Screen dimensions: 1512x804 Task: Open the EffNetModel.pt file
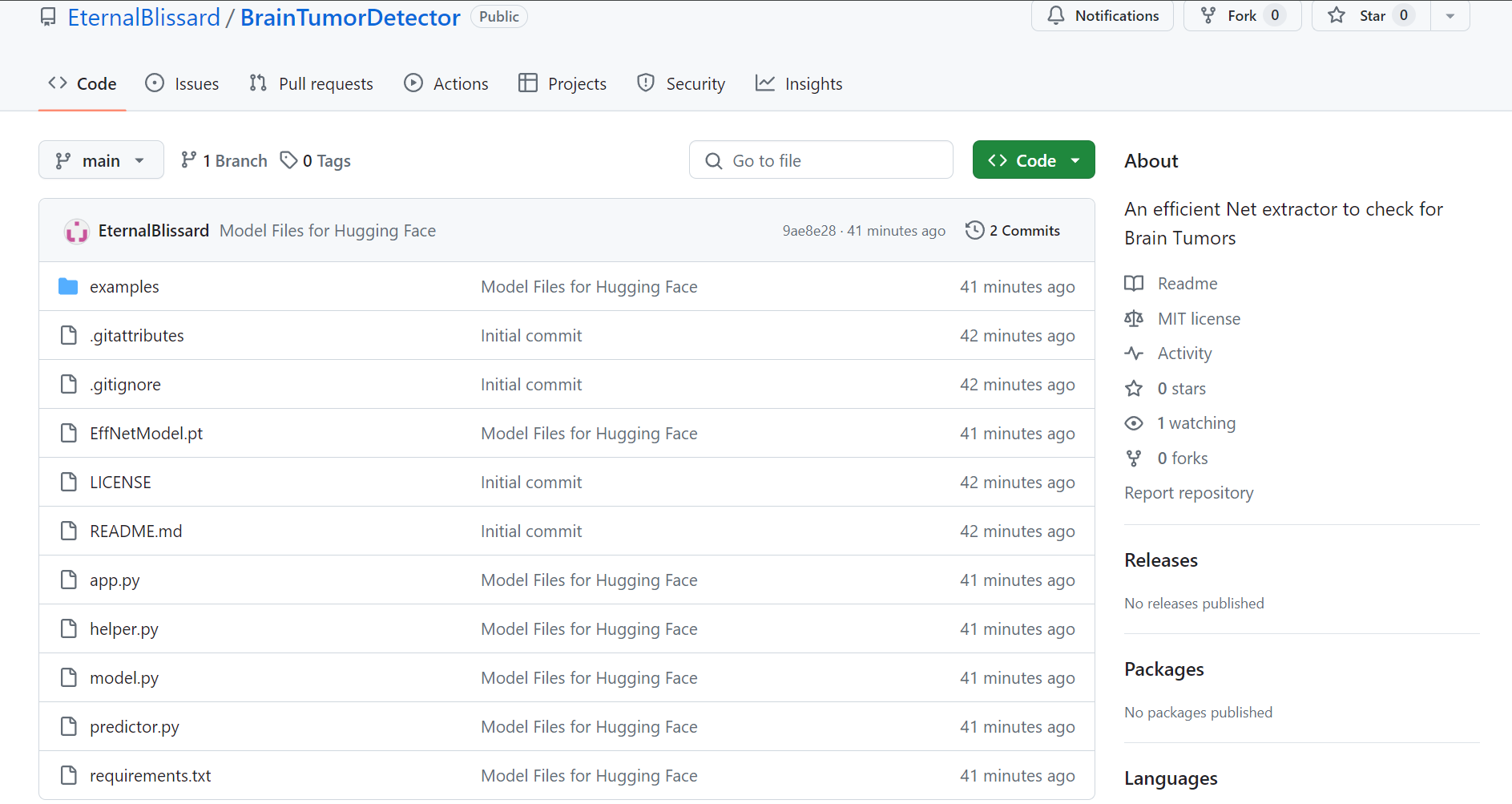pos(147,434)
